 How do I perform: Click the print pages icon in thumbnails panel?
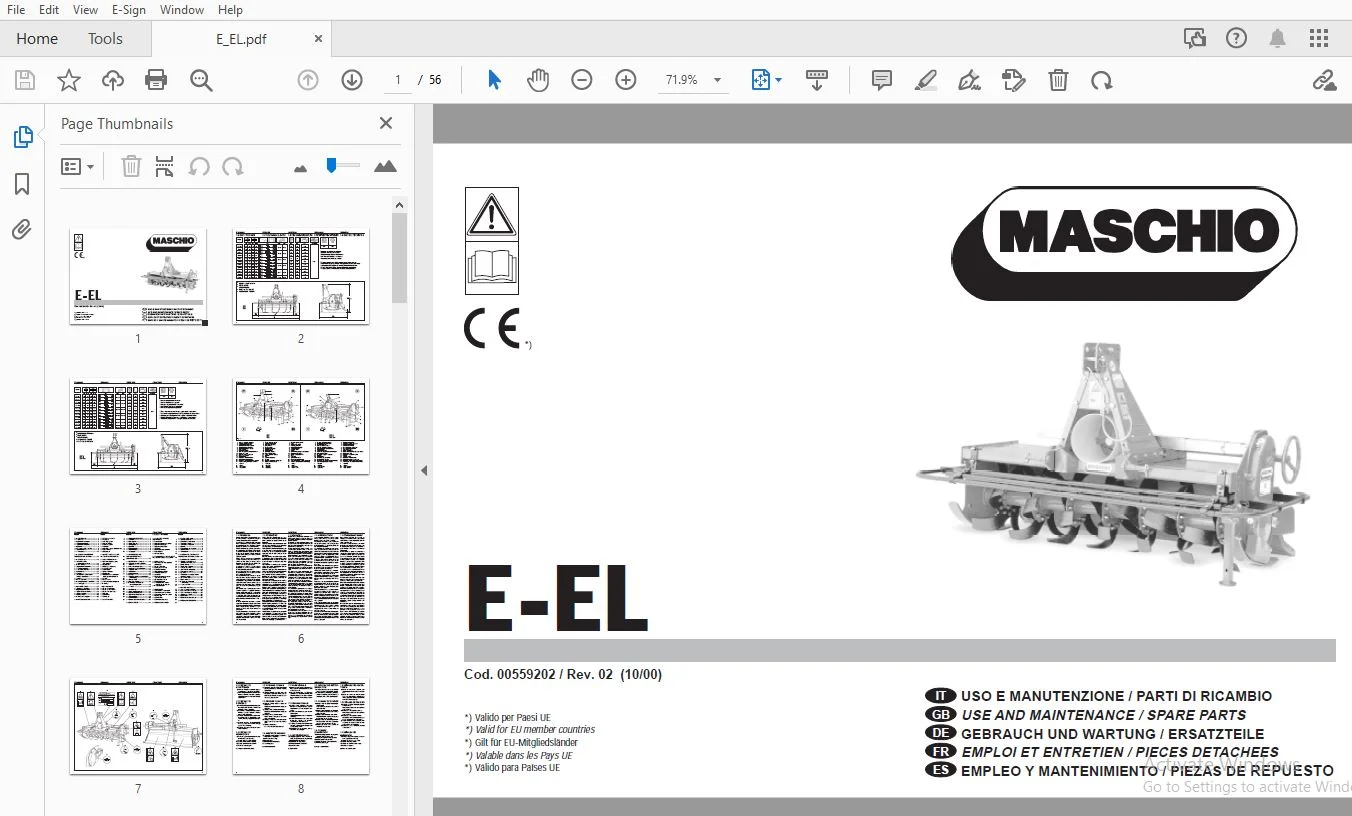pos(165,167)
